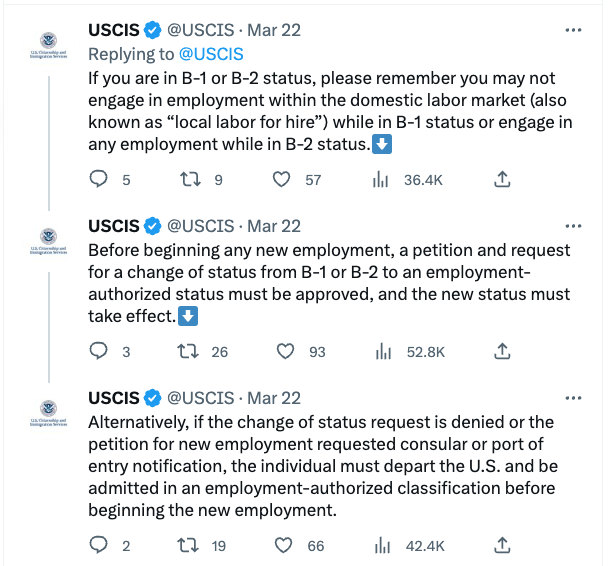Open the Mar 22 timestamp on the second tweet
This screenshot has width=608, height=566.
pos(274,226)
